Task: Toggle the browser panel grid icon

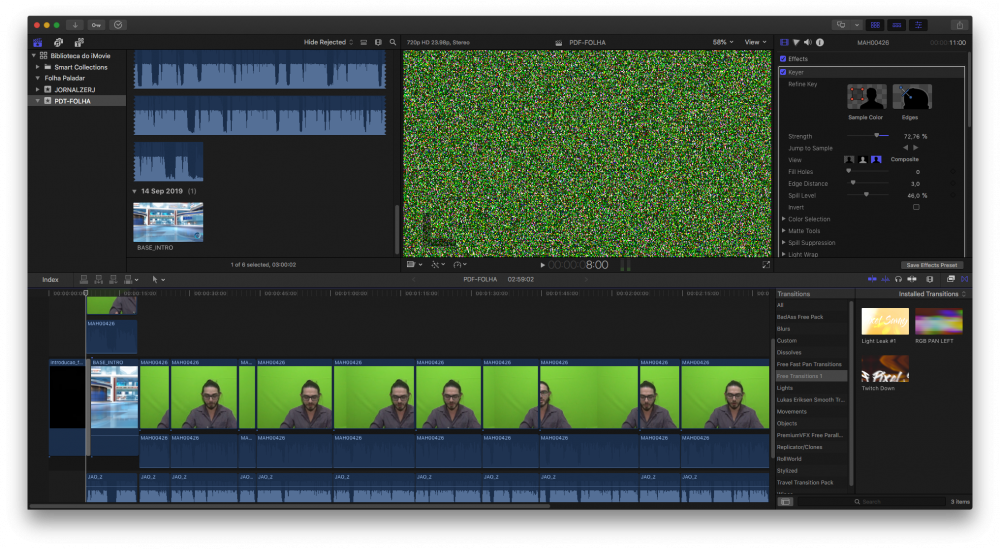Action: 875,25
